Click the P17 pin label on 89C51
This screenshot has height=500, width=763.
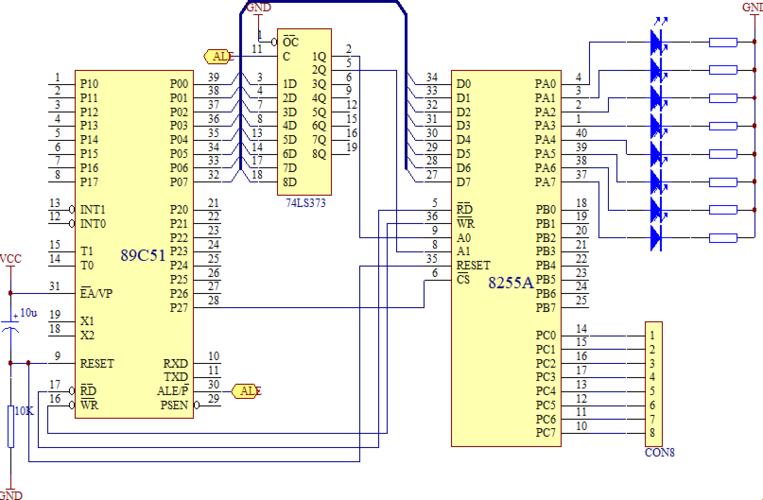pyautogui.click(x=89, y=182)
